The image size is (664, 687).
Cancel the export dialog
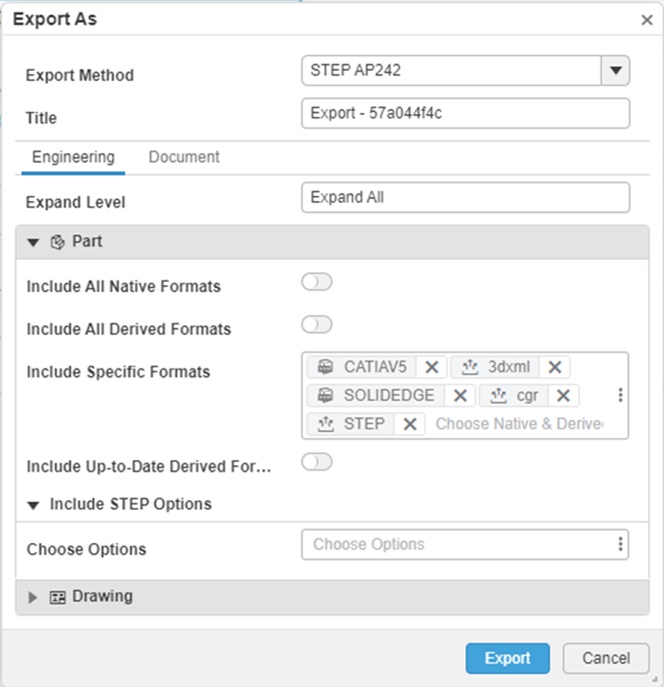coord(606,658)
